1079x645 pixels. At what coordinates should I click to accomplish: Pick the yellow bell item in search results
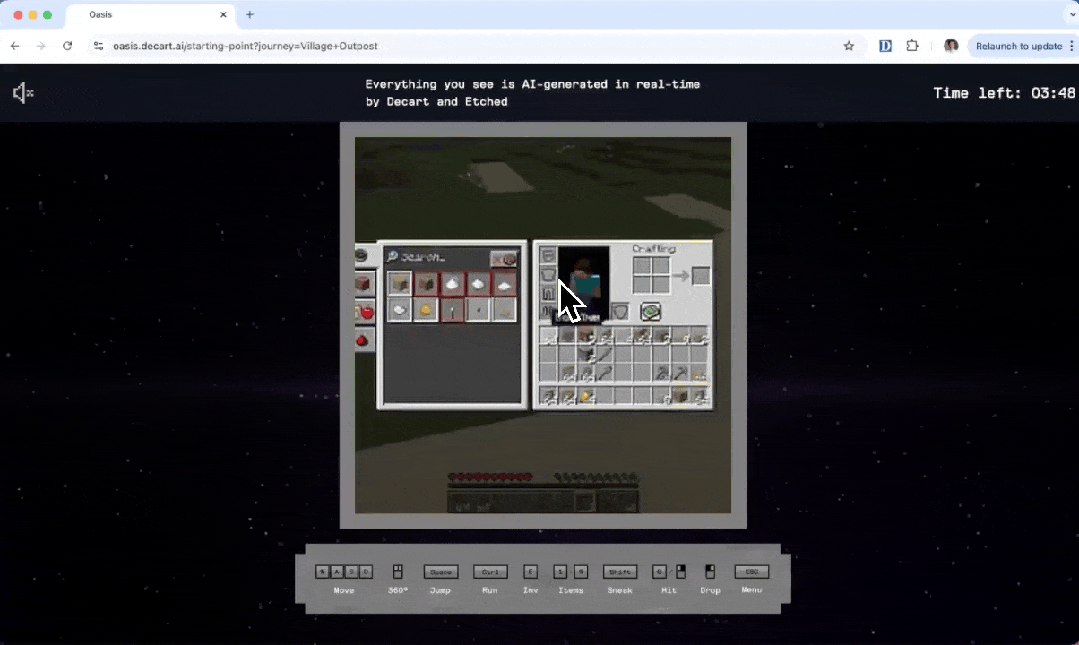[x=425, y=311]
